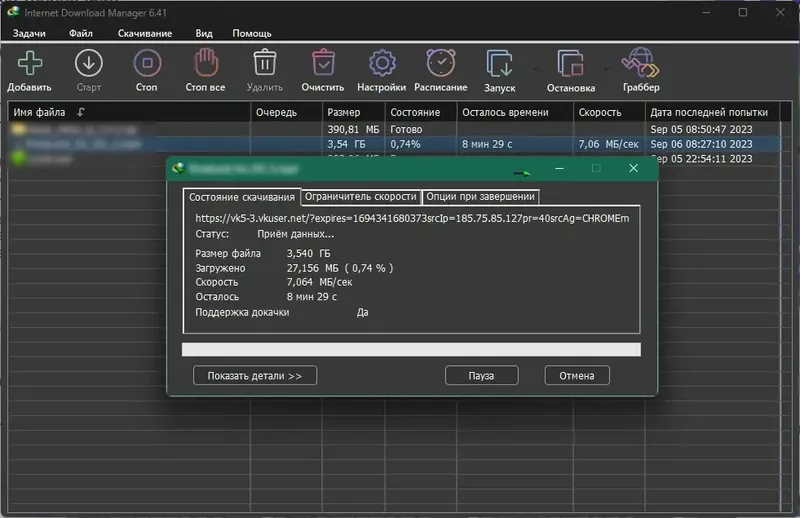Viewport: 800px width, 518px height.
Task: Click the download progress bar
Action: (x=411, y=350)
